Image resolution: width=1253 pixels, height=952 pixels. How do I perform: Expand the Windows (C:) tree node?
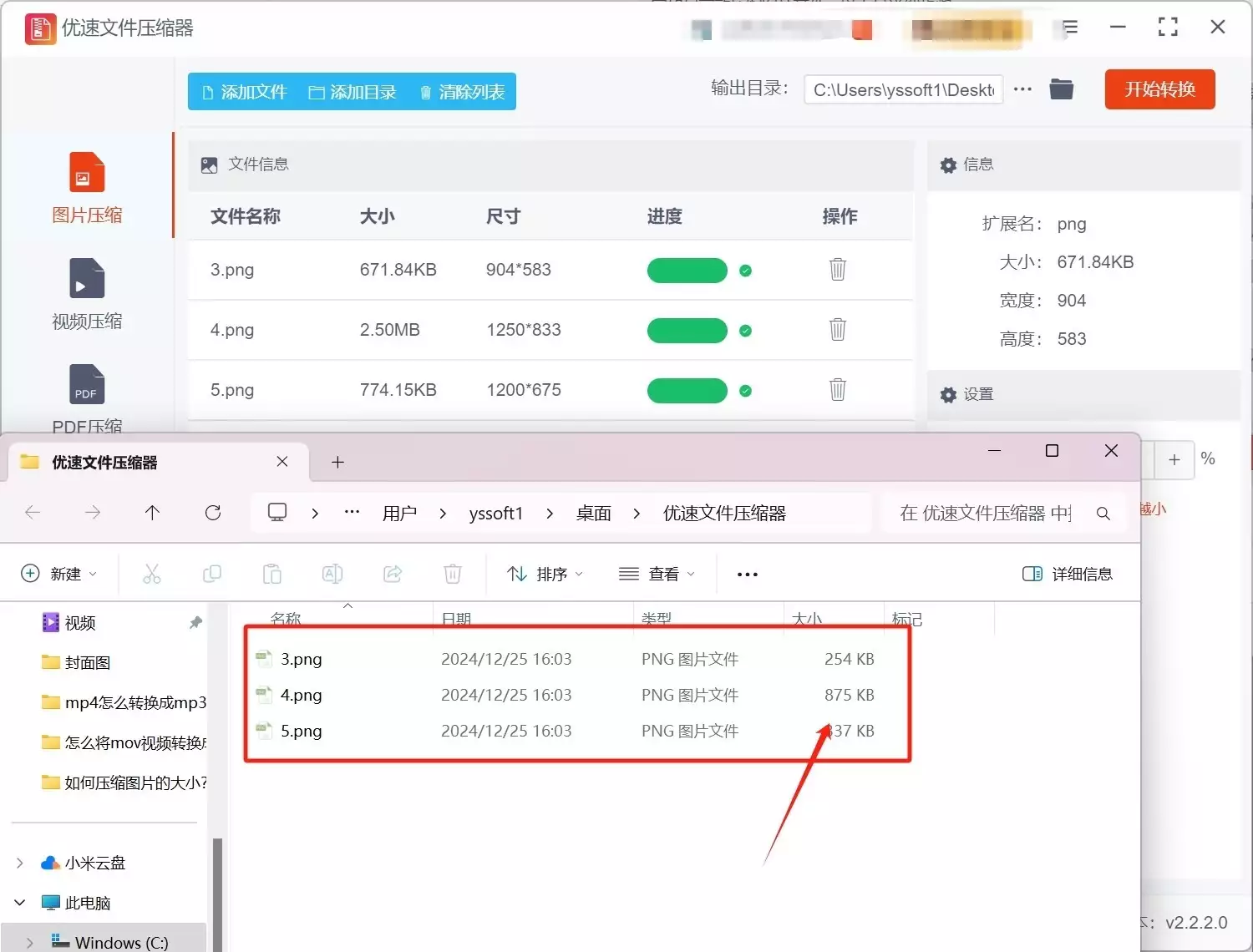point(30,943)
